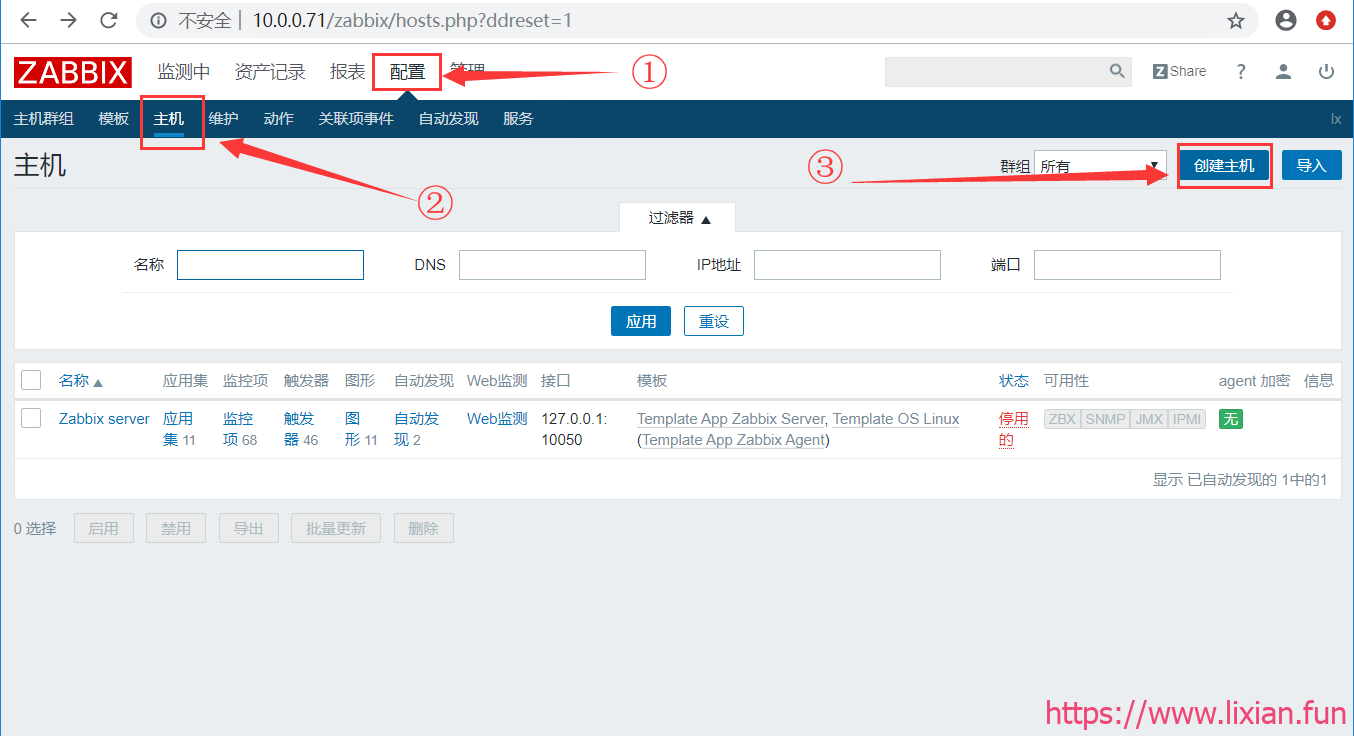View site info for the 不安全 warning

tap(191, 20)
